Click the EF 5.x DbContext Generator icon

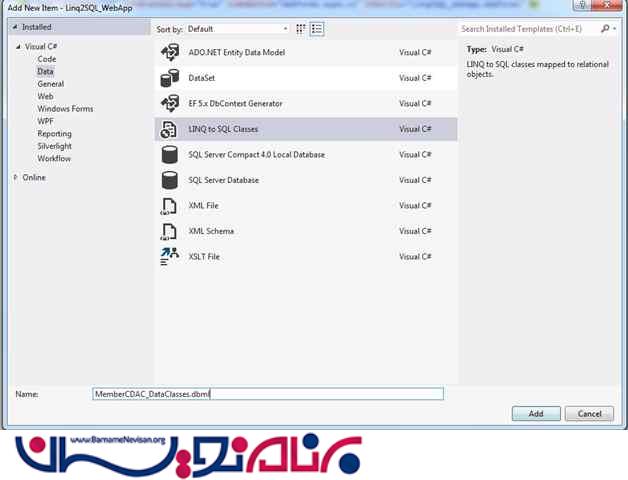click(169, 104)
